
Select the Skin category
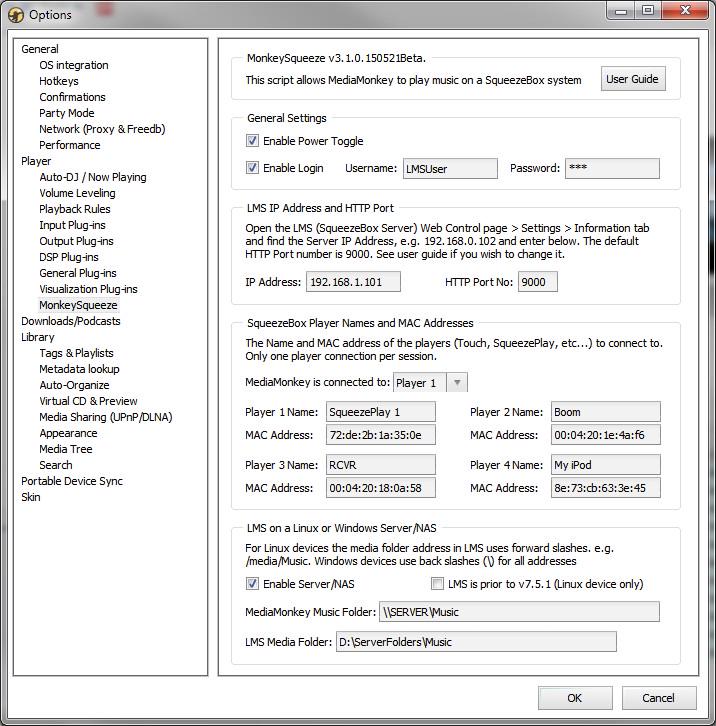point(31,497)
